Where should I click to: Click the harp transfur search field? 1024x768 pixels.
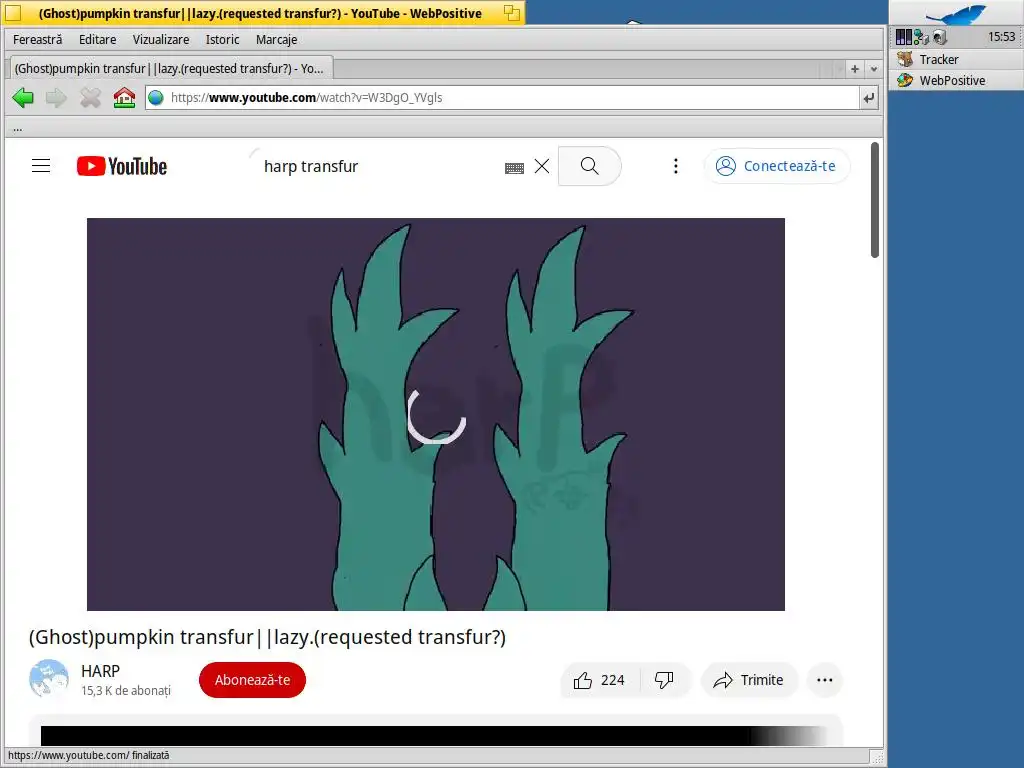click(379, 166)
